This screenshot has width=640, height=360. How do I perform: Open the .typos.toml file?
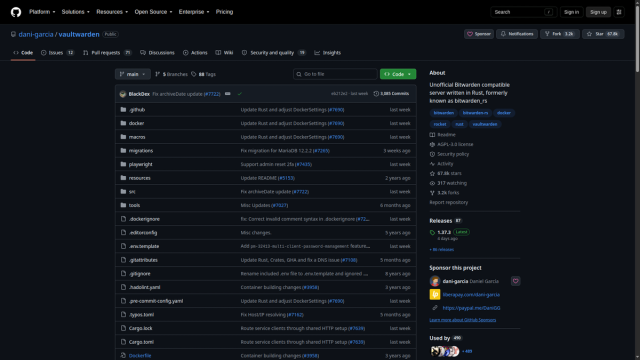141,315
